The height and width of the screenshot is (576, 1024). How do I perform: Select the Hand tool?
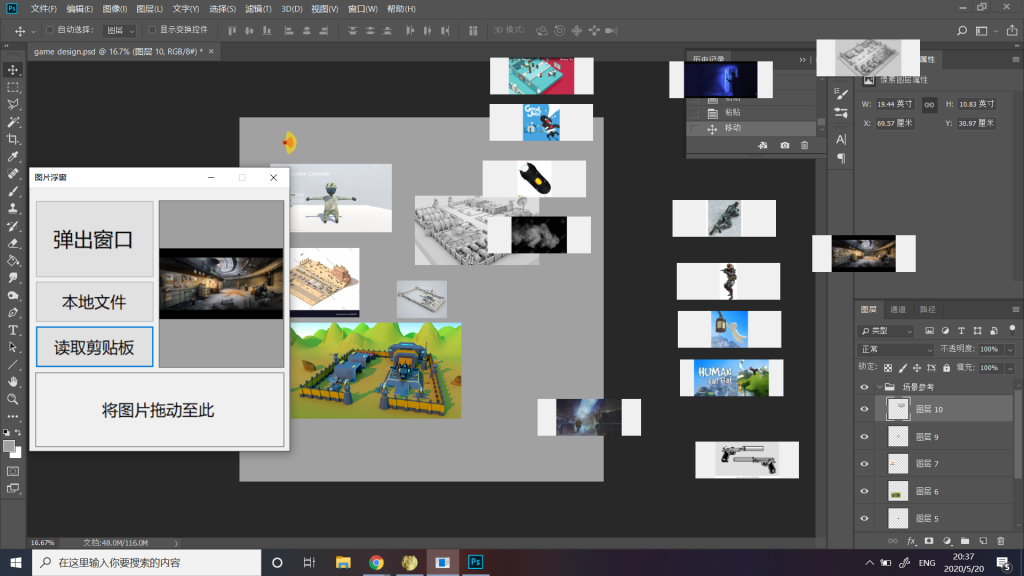tap(12, 382)
